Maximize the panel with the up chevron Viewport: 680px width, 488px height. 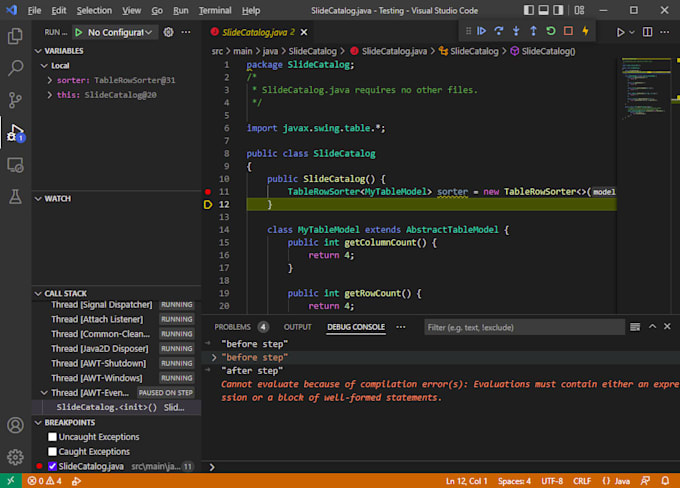click(652, 327)
